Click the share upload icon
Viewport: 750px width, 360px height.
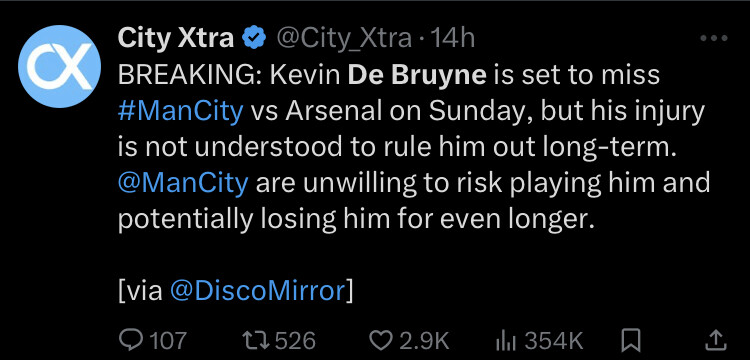[716, 340]
